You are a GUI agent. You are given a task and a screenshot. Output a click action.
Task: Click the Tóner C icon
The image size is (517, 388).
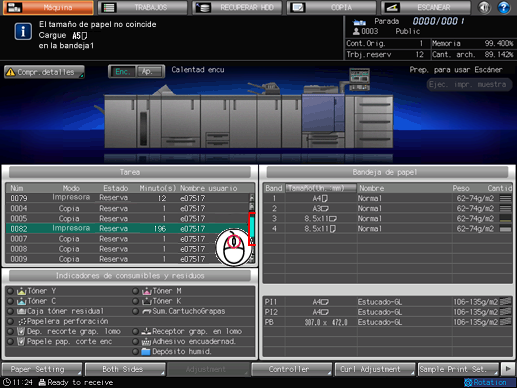point(22,301)
